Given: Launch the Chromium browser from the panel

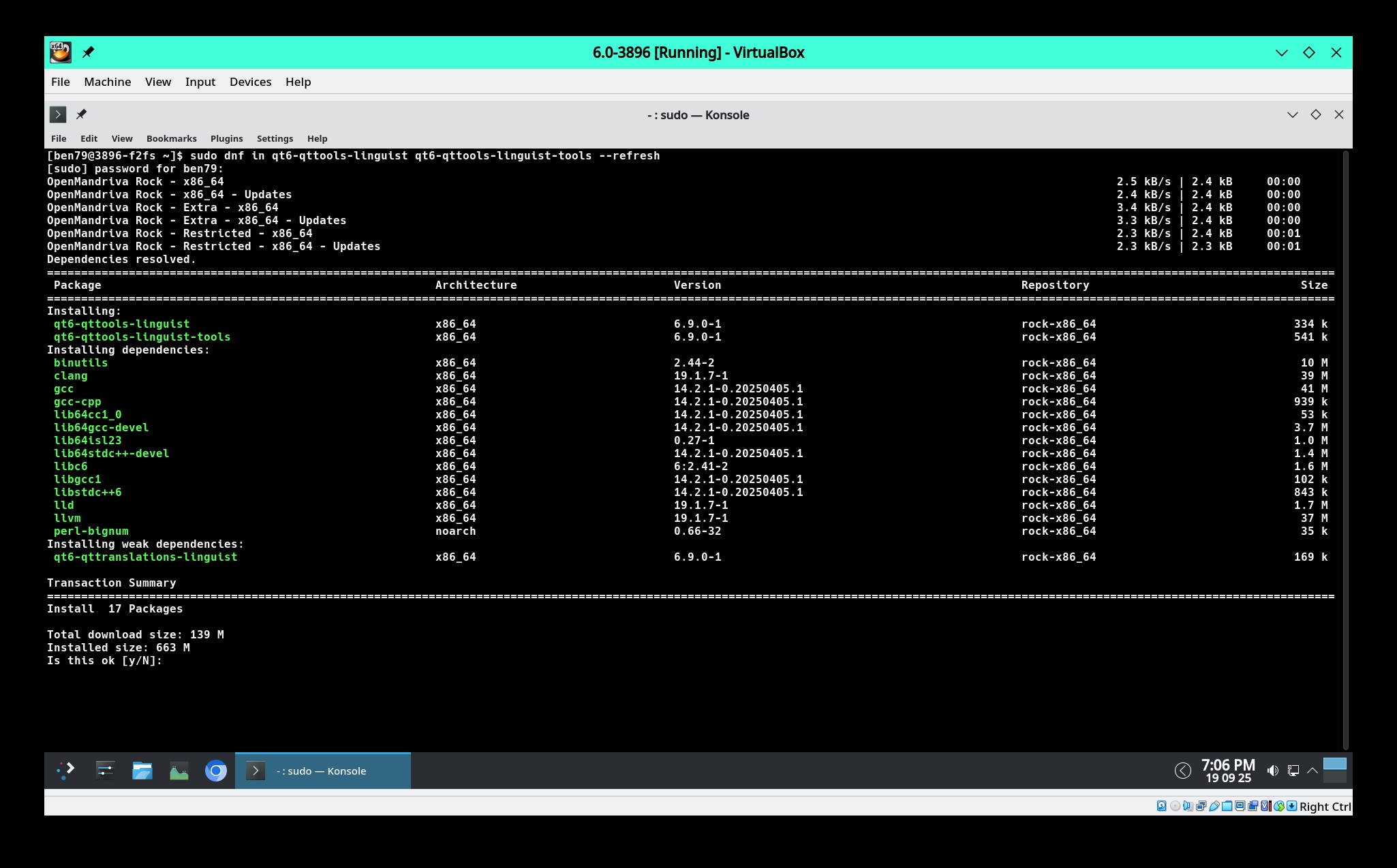Looking at the screenshot, I should [215, 771].
